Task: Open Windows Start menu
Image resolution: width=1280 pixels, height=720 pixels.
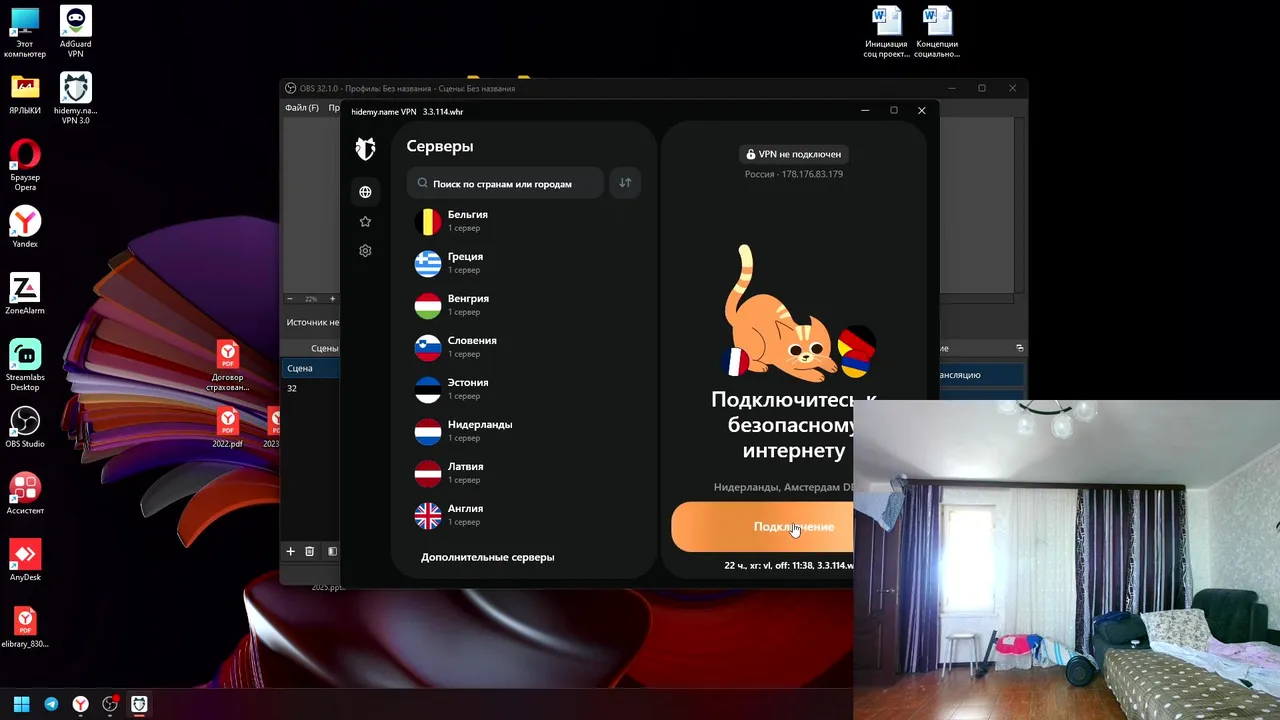Action: pyautogui.click(x=21, y=704)
